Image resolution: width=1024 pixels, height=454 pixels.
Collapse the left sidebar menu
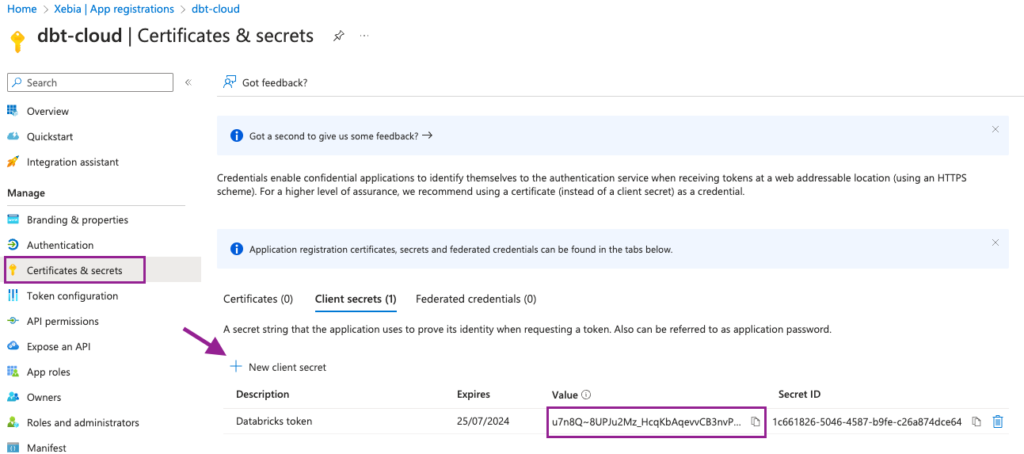188,82
